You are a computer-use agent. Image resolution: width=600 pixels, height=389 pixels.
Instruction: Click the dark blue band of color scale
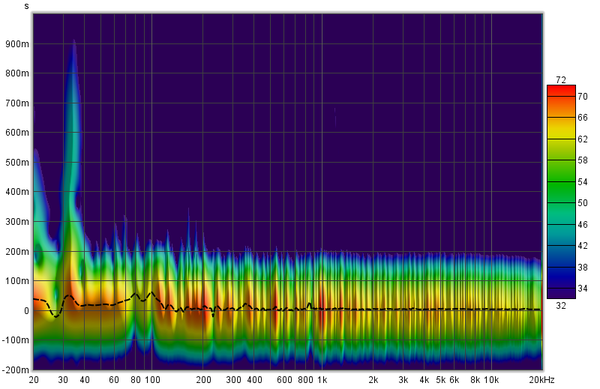[x=561, y=277]
